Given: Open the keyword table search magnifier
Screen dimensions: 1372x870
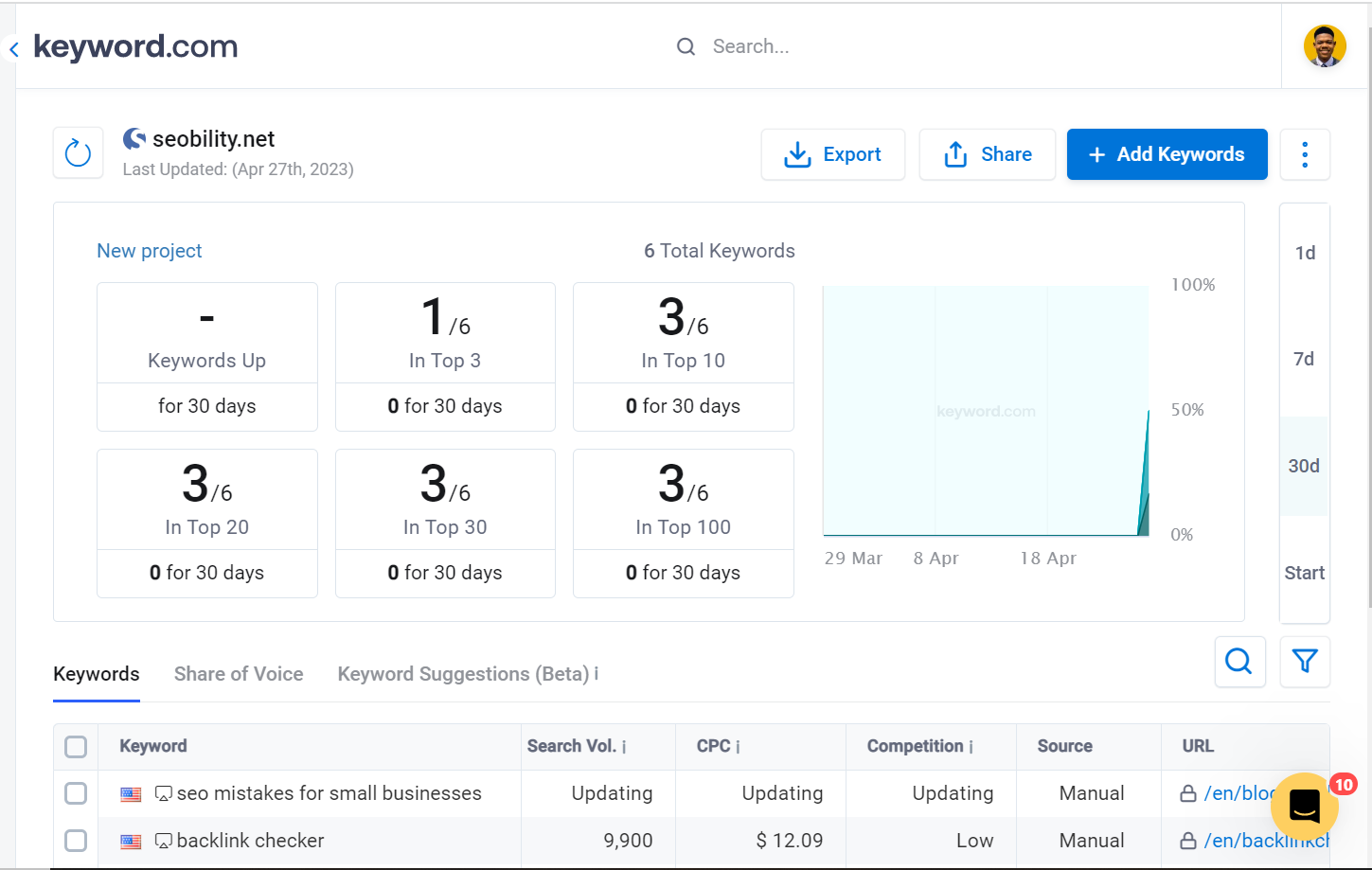Looking at the screenshot, I should 1239,662.
